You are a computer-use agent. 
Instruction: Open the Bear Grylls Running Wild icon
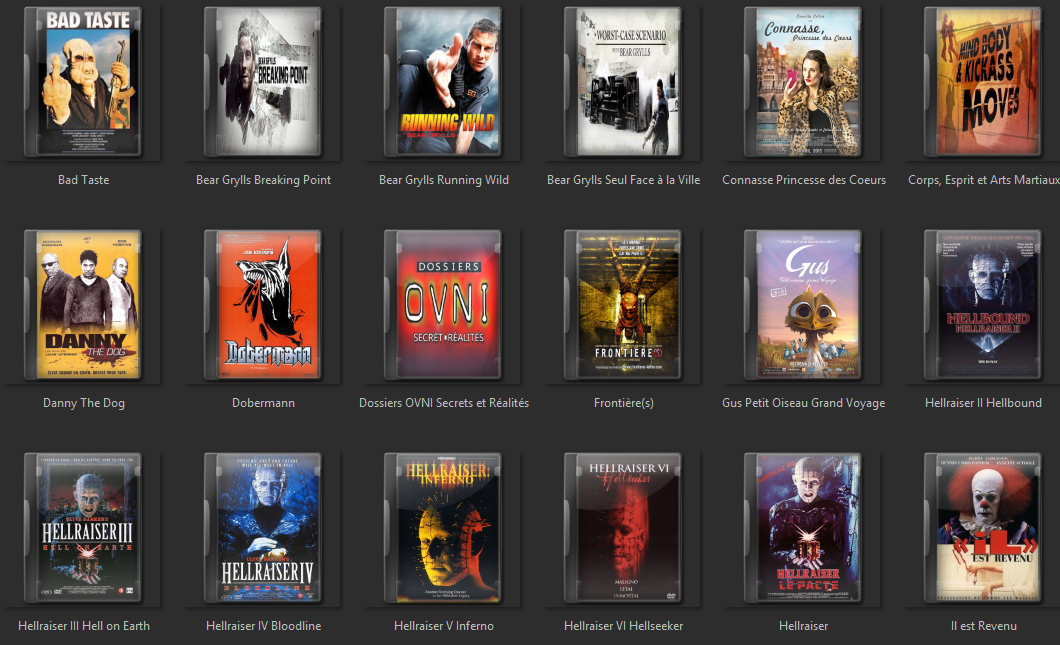click(x=443, y=82)
